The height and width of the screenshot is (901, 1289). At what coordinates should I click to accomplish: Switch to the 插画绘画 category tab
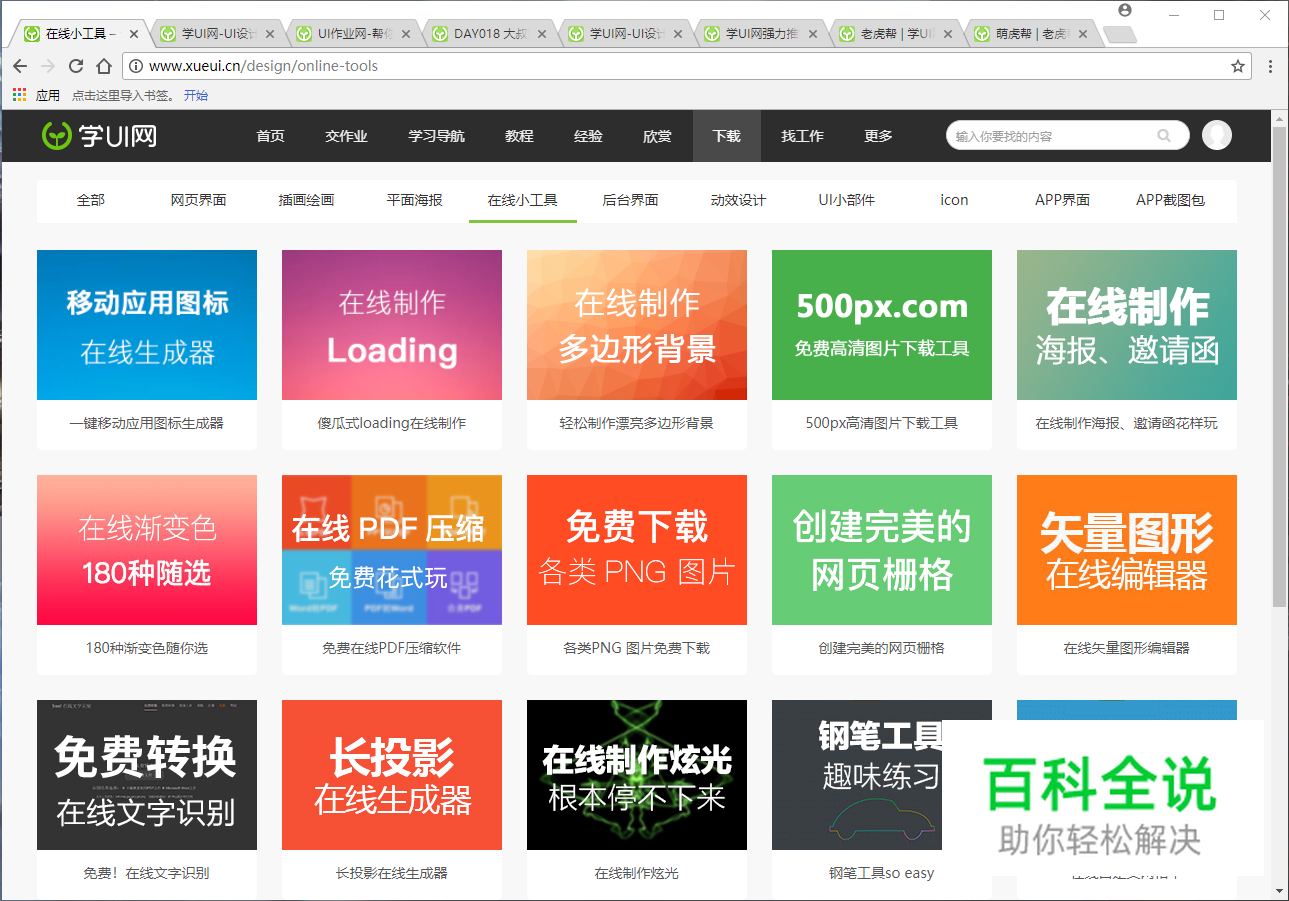click(x=307, y=199)
